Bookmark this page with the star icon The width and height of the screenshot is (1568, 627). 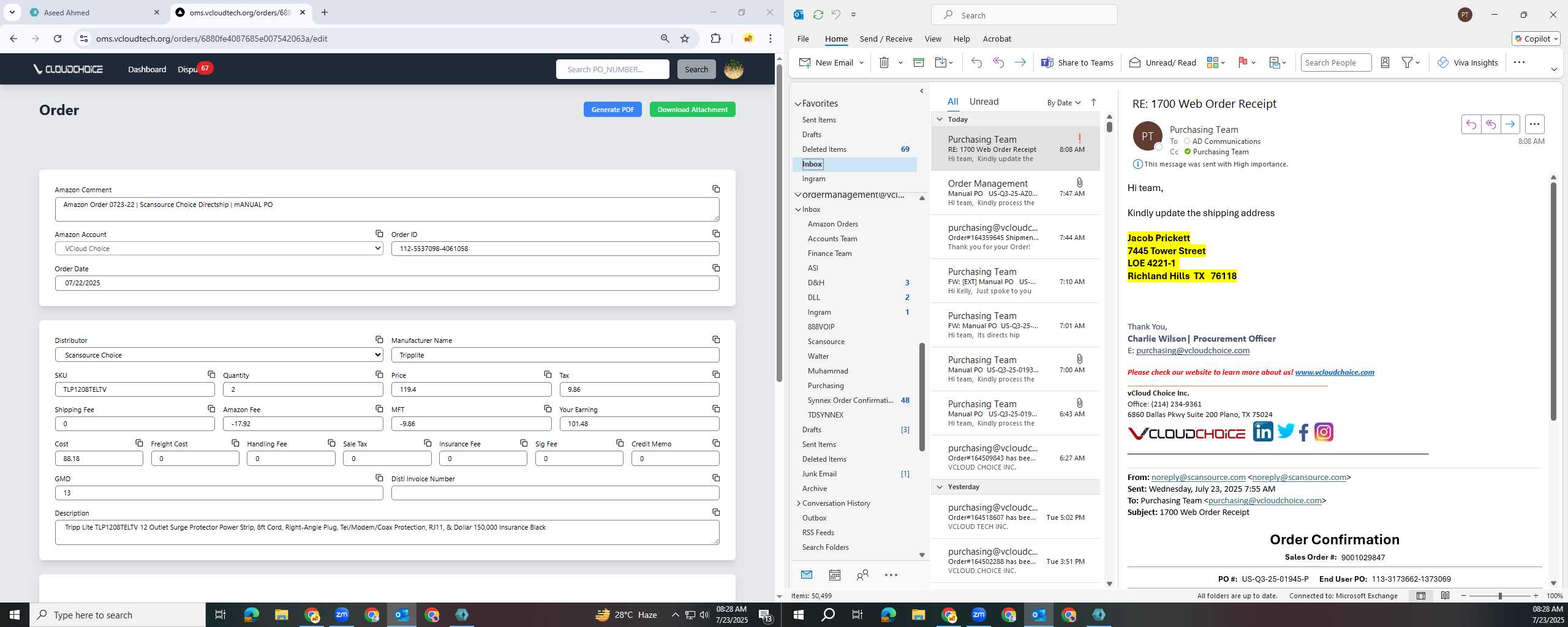(x=685, y=39)
